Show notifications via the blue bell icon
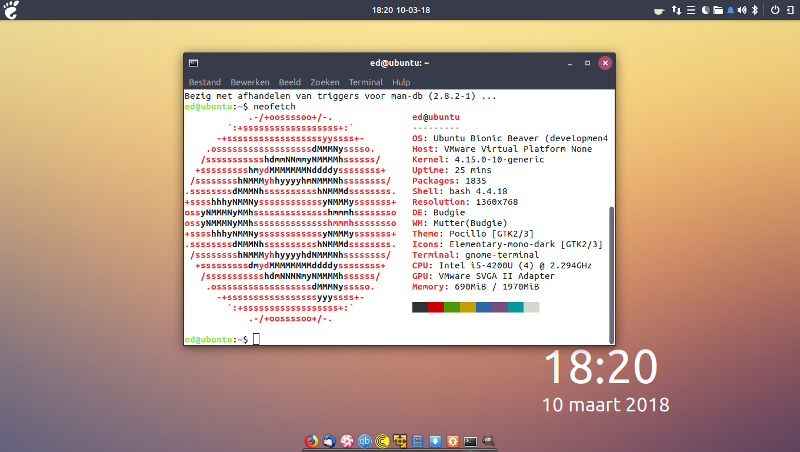This screenshot has width=800, height=452. coord(731,10)
